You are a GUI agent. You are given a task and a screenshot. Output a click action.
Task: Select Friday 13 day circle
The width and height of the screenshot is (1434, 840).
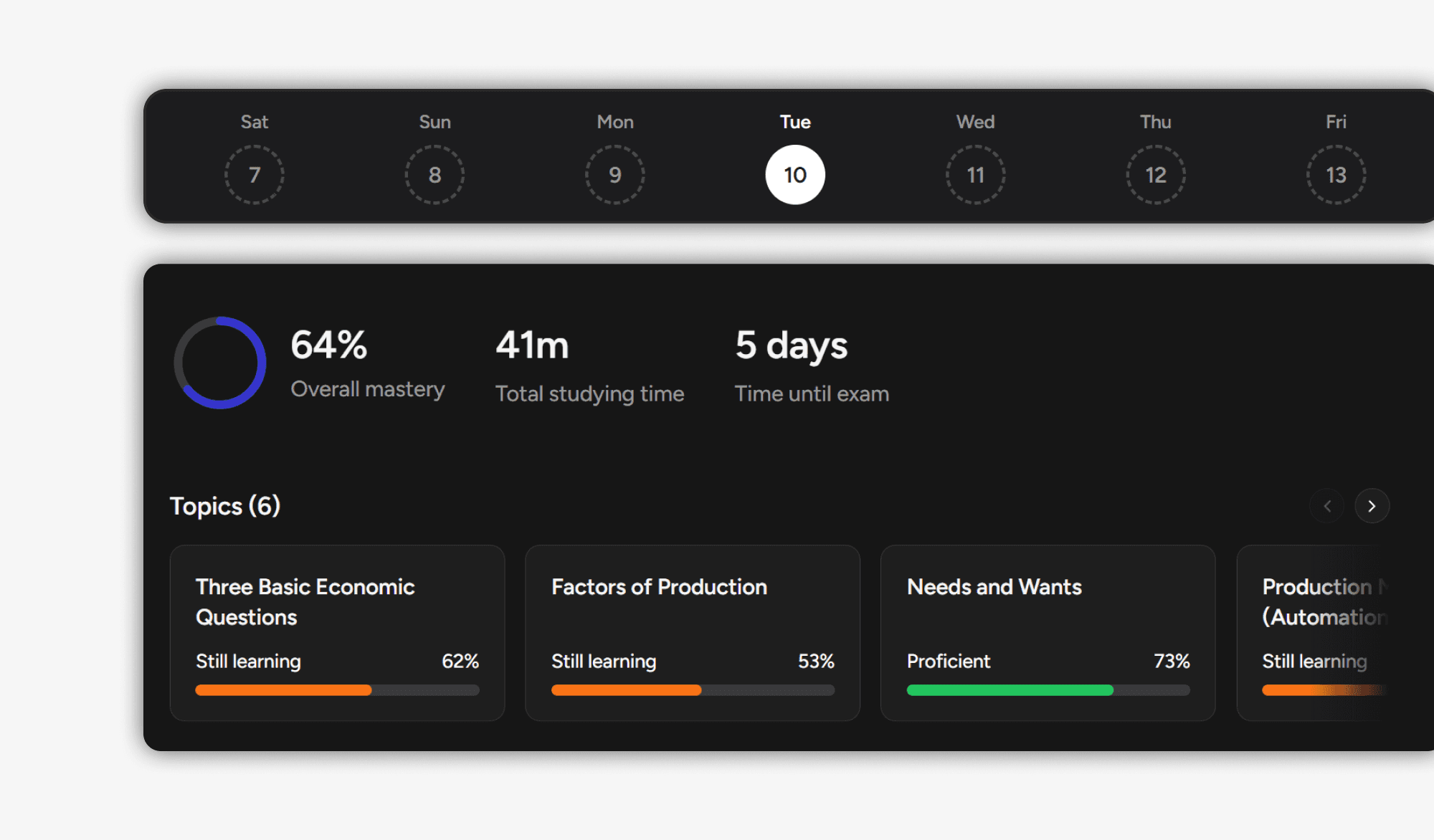[x=1336, y=175]
